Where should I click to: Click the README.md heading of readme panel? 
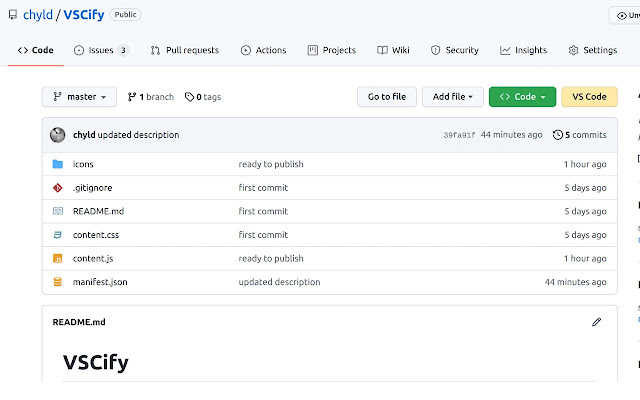click(79, 322)
